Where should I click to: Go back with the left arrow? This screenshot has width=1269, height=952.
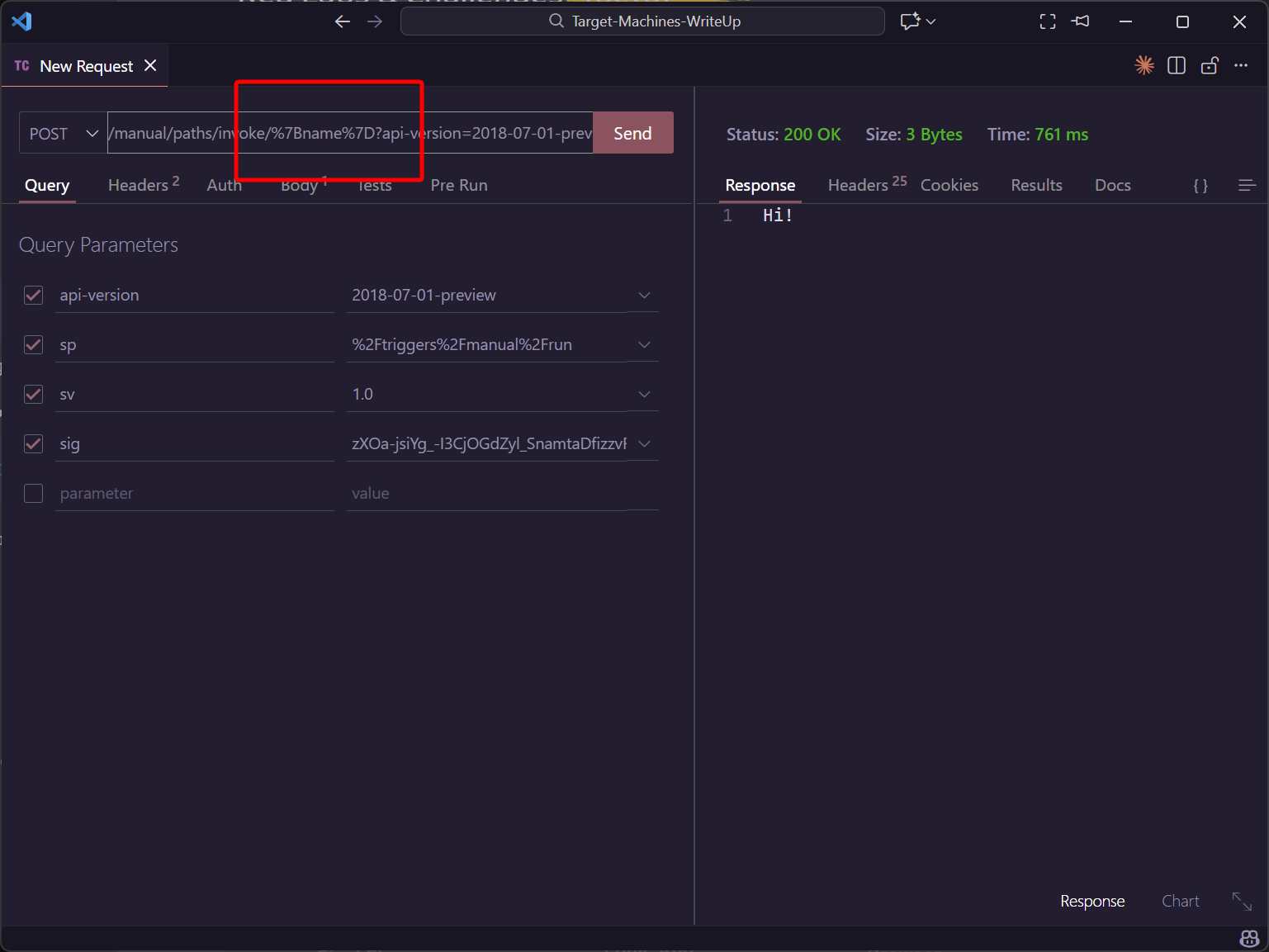342,21
